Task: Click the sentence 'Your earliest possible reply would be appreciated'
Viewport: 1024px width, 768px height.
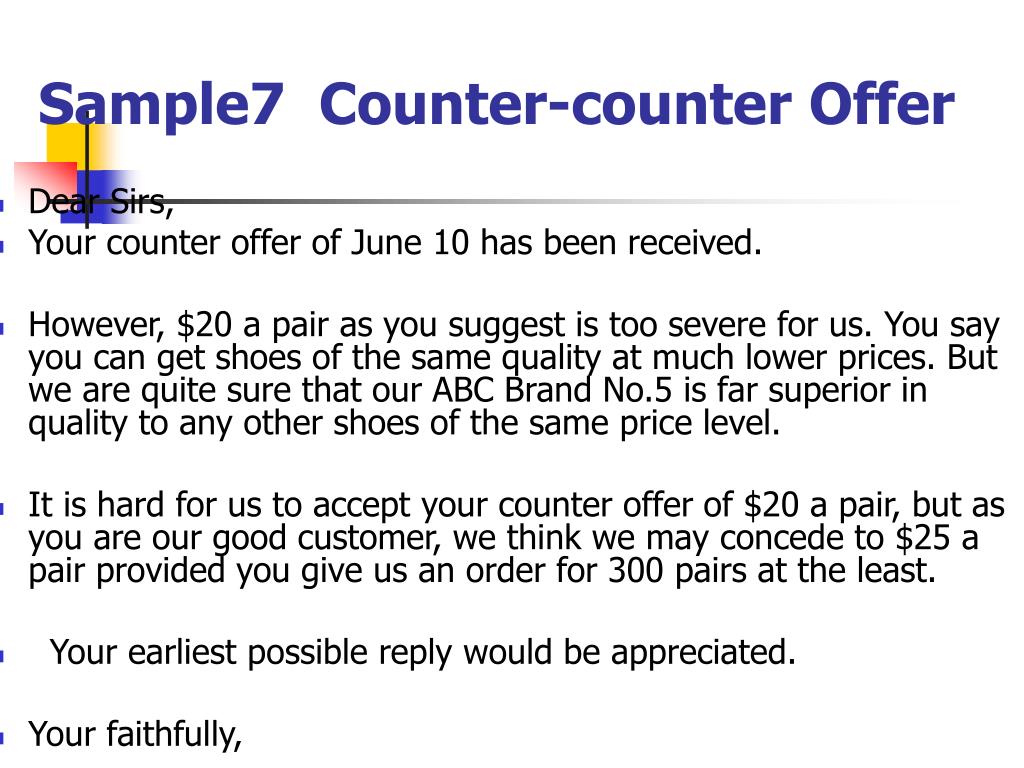Action: click(x=423, y=653)
